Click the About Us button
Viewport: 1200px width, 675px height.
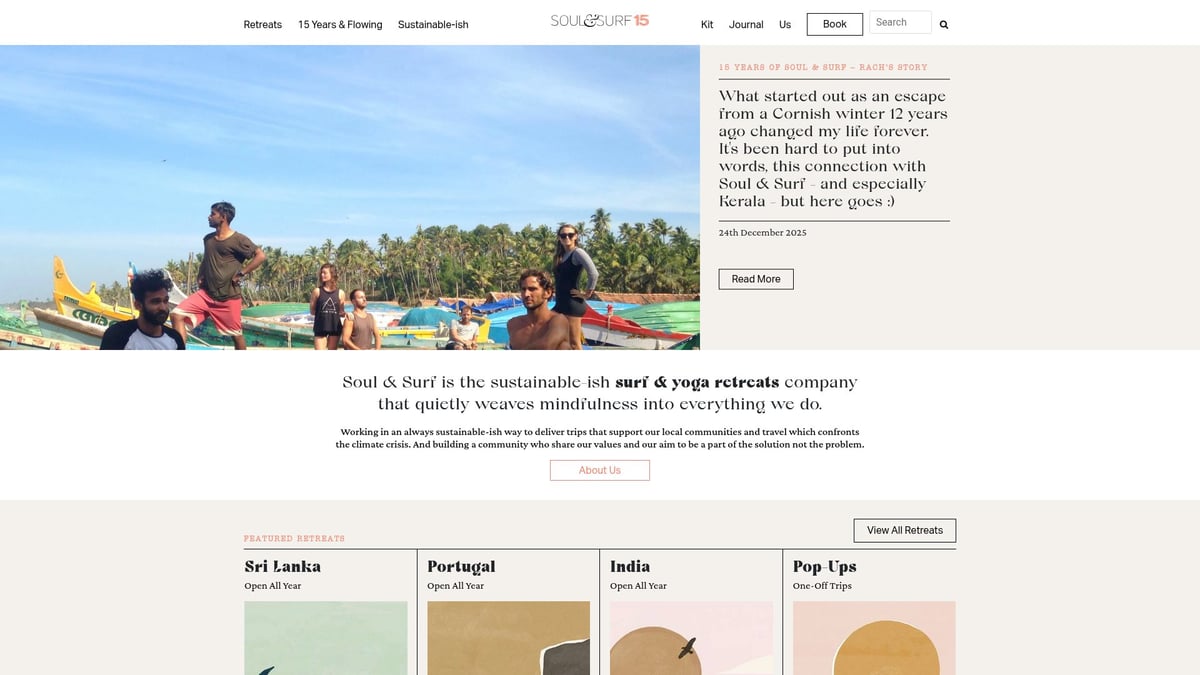(600, 470)
